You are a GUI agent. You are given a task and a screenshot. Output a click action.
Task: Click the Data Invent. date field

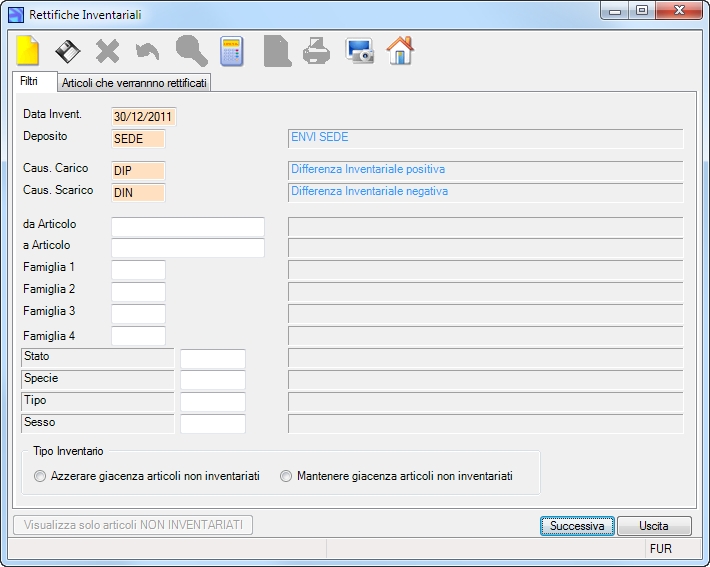tap(144, 117)
